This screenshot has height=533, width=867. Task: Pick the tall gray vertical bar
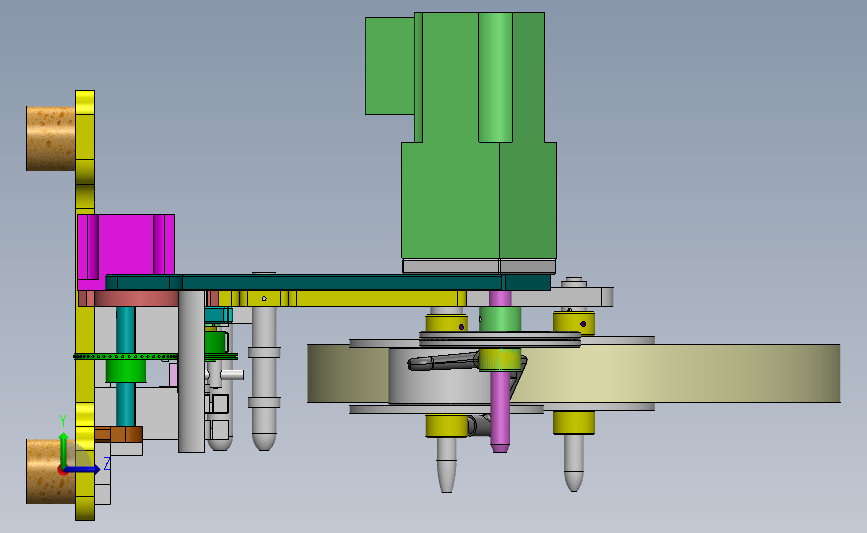[191, 371]
